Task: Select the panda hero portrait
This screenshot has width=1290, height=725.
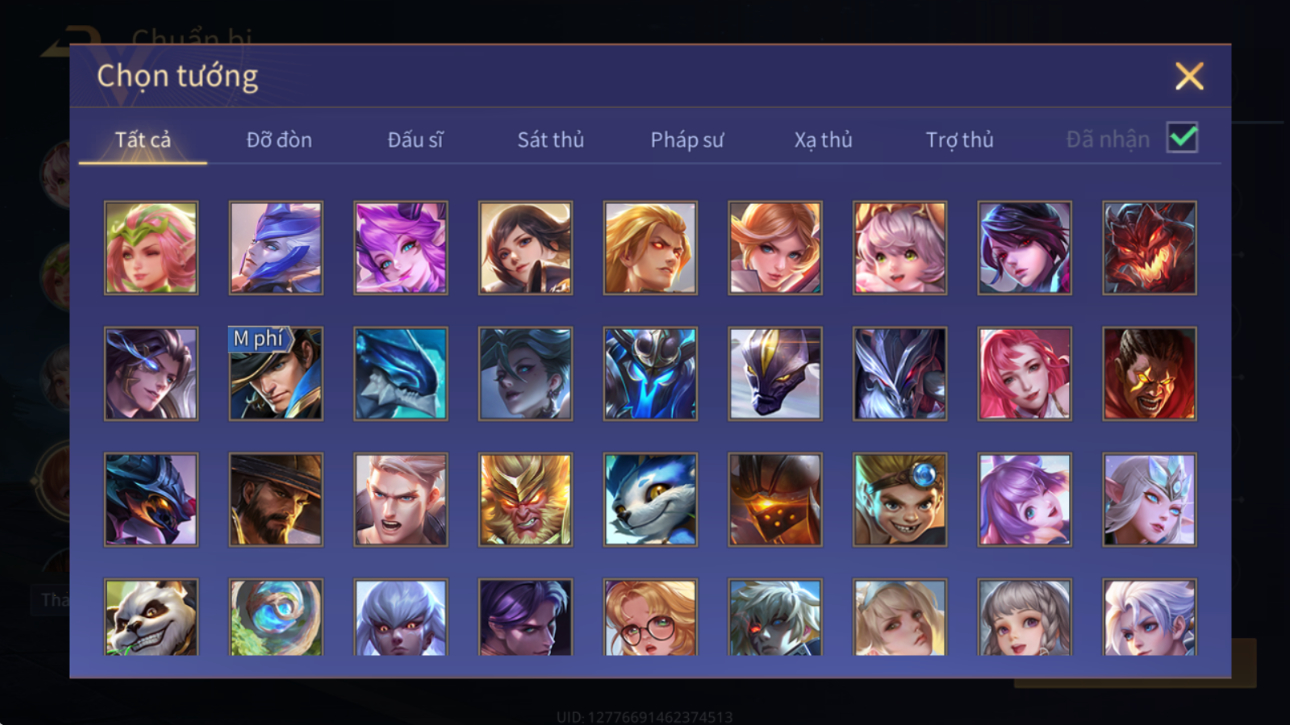Action: pos(151,617)
